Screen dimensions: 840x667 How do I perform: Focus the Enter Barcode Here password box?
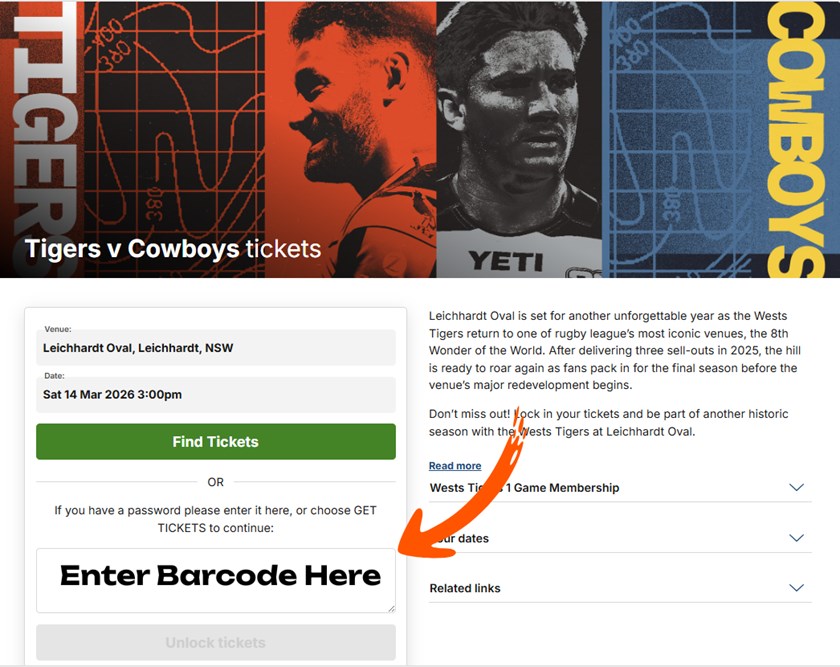pos(215,578)
